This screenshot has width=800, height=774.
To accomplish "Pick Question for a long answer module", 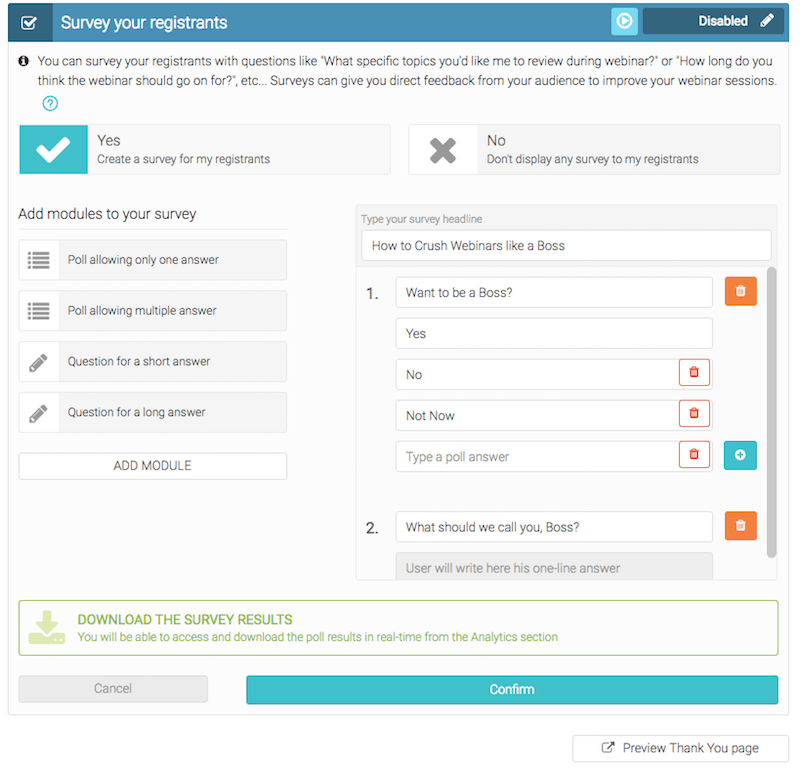I will pos(152,413).
